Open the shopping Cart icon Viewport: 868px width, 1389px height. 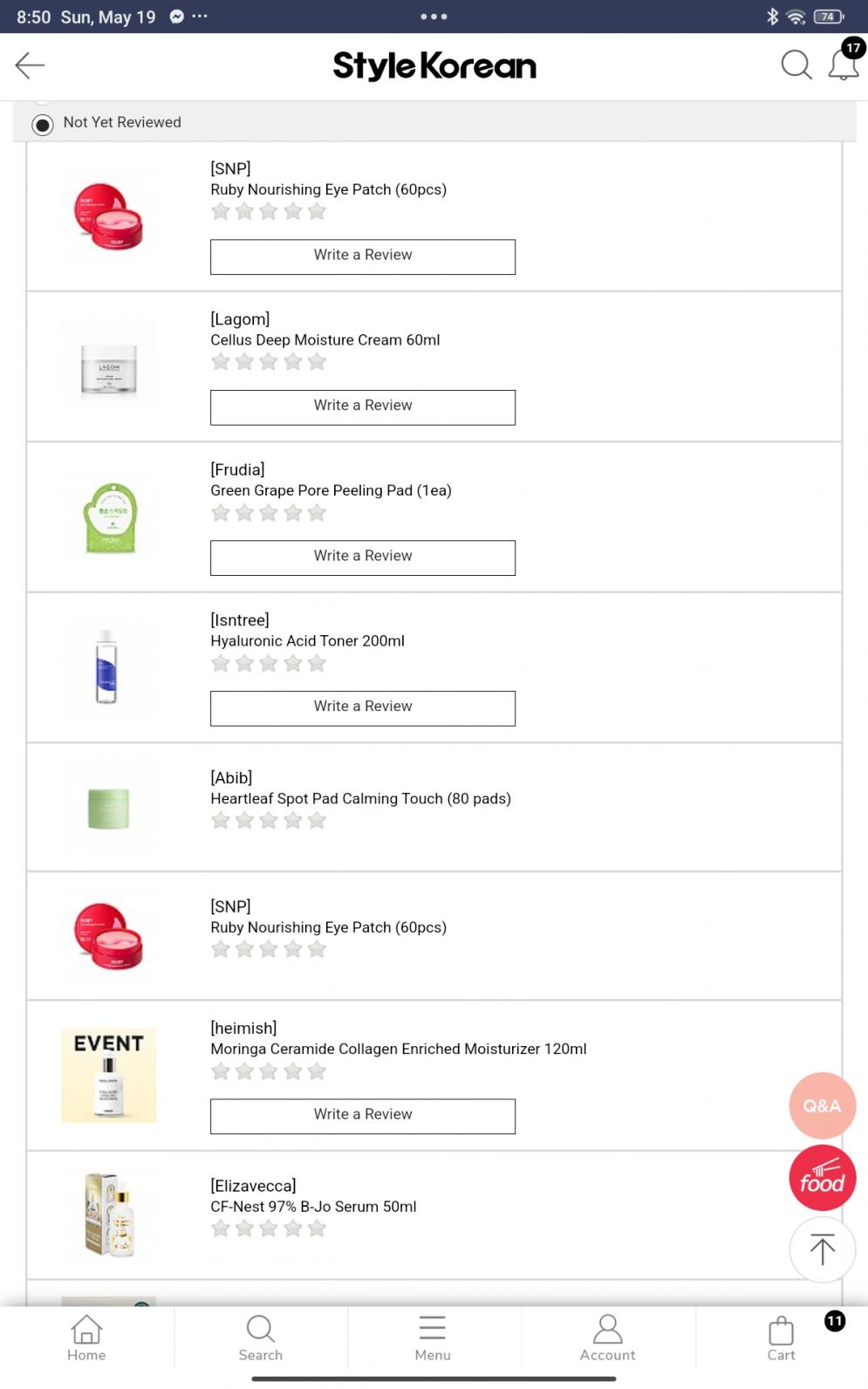click(x=781, y=1338)
